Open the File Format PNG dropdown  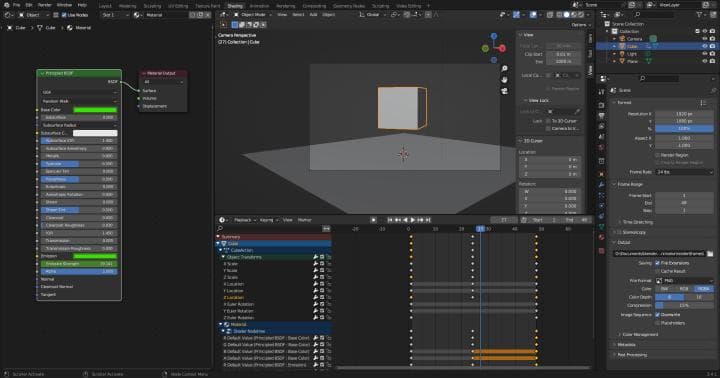pyautogui.click(x=684, y=280)
